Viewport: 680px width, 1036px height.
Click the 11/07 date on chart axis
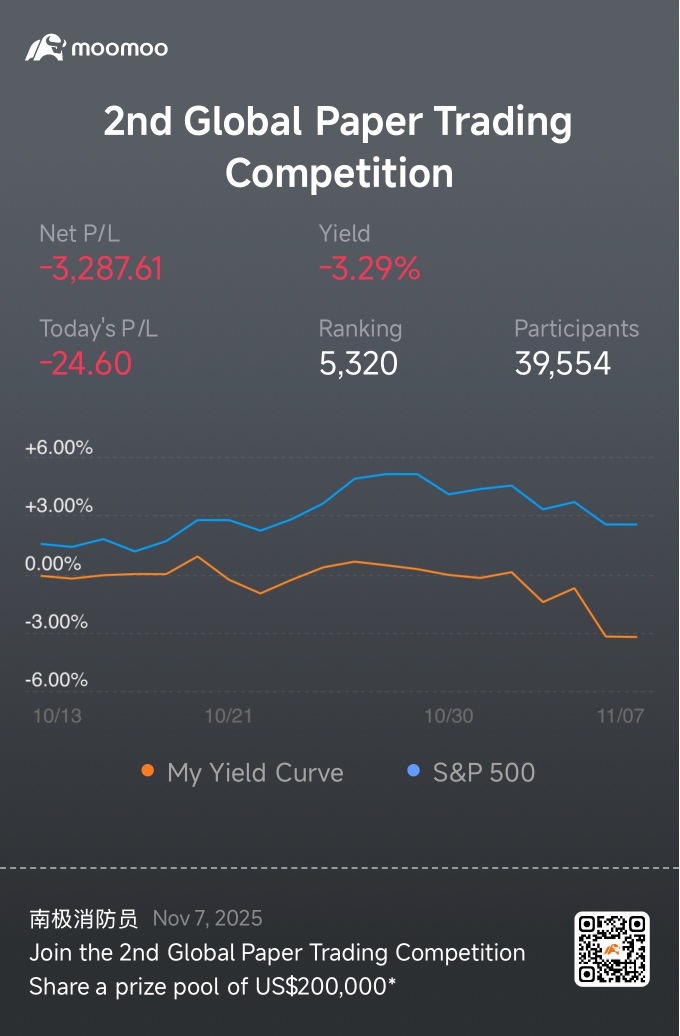619,716
